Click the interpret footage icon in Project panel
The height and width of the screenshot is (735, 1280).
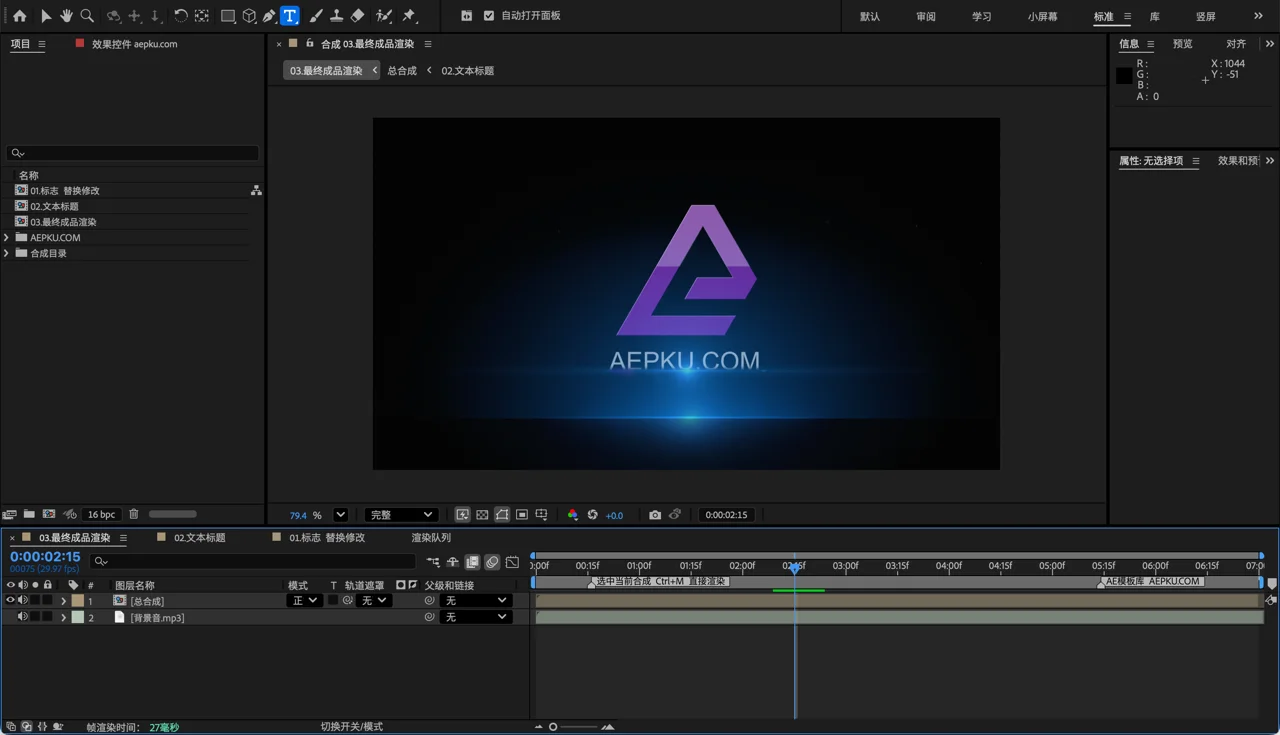(x=9, y=514)
